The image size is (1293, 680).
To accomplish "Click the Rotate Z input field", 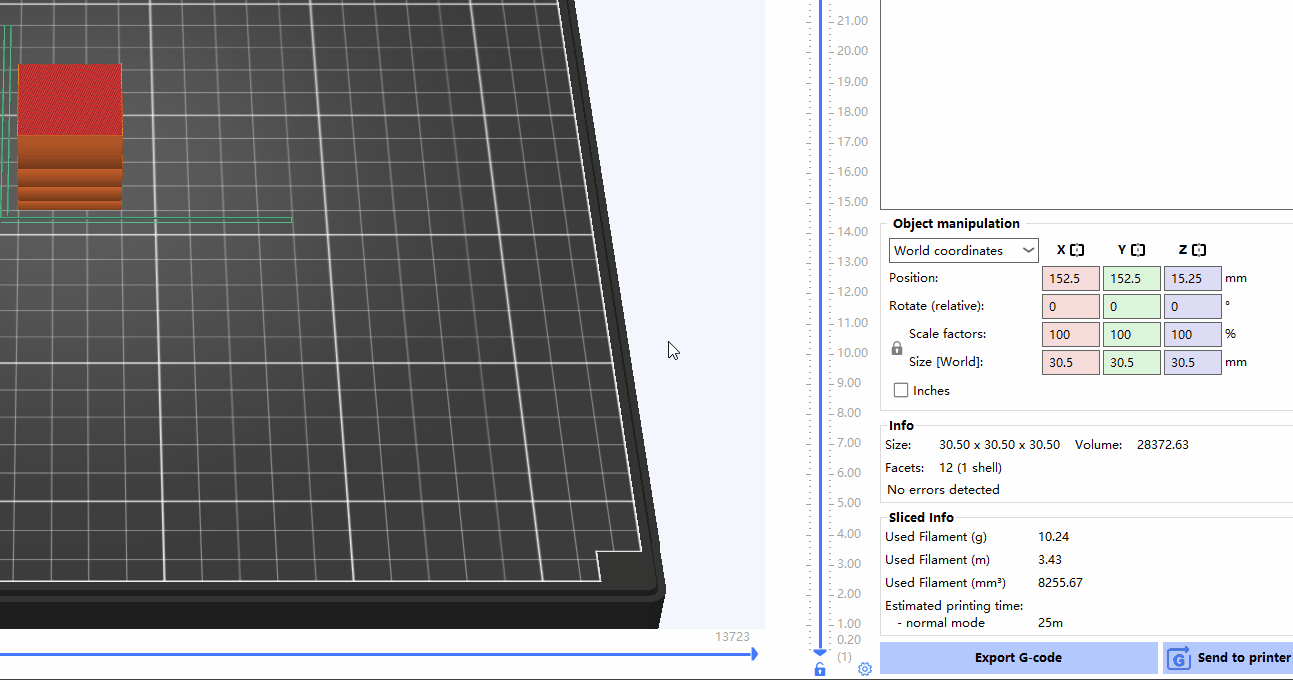I will 1192,307.
